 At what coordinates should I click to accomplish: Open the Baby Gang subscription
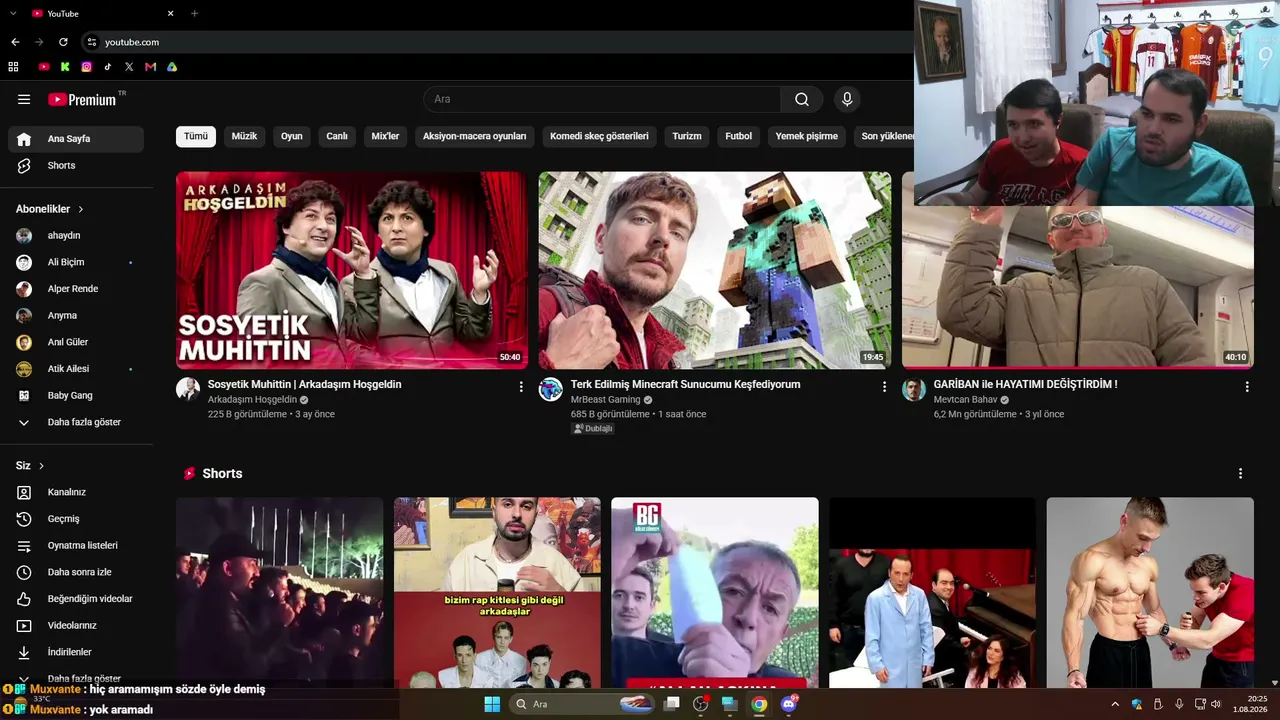point(76,396)
